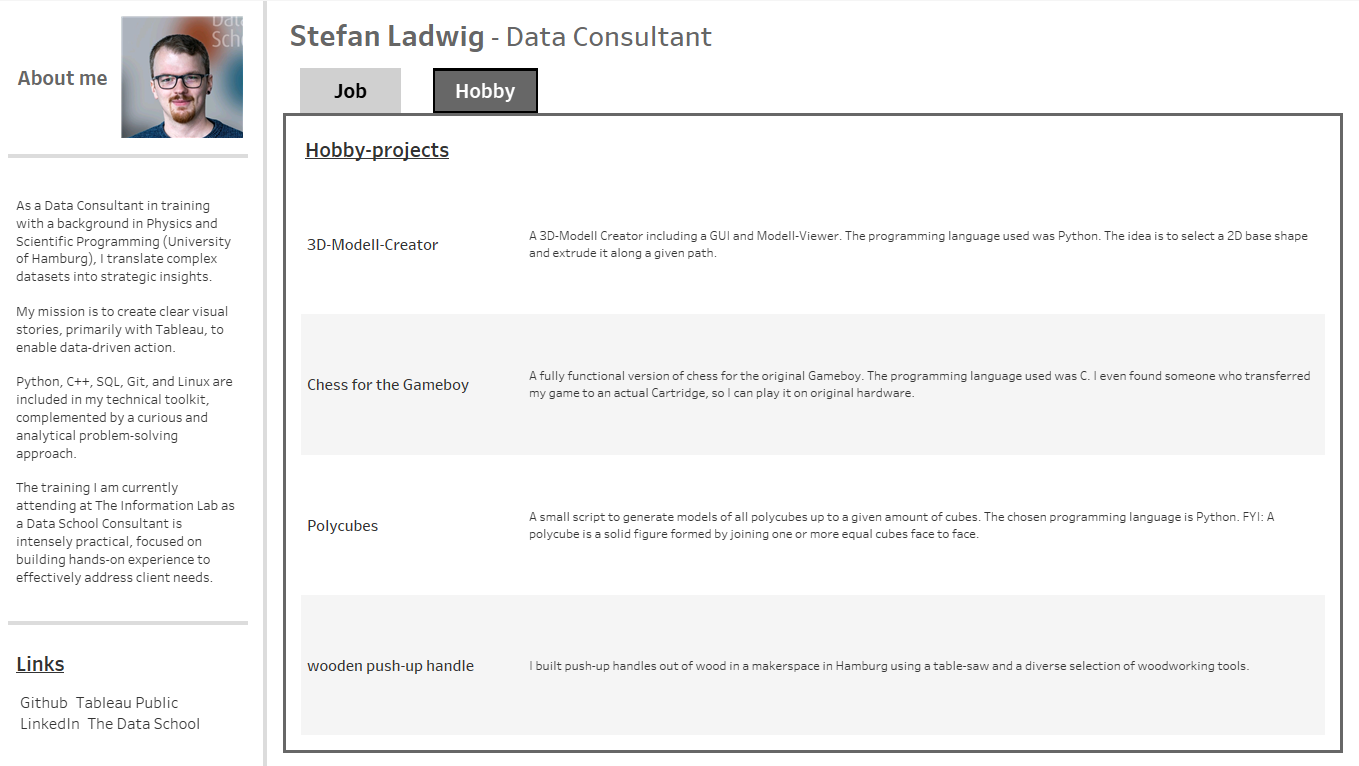
Task: Open the Github link
Action: (x=44, y=703)
